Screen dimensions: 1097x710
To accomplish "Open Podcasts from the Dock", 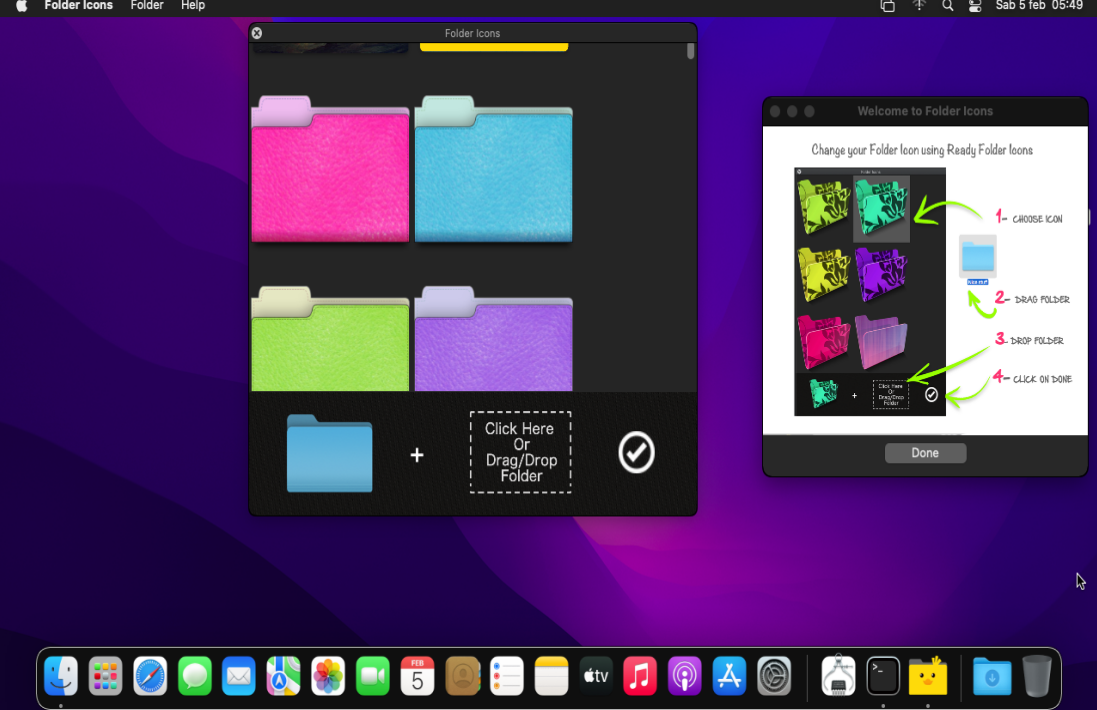I will click(685, 676).
